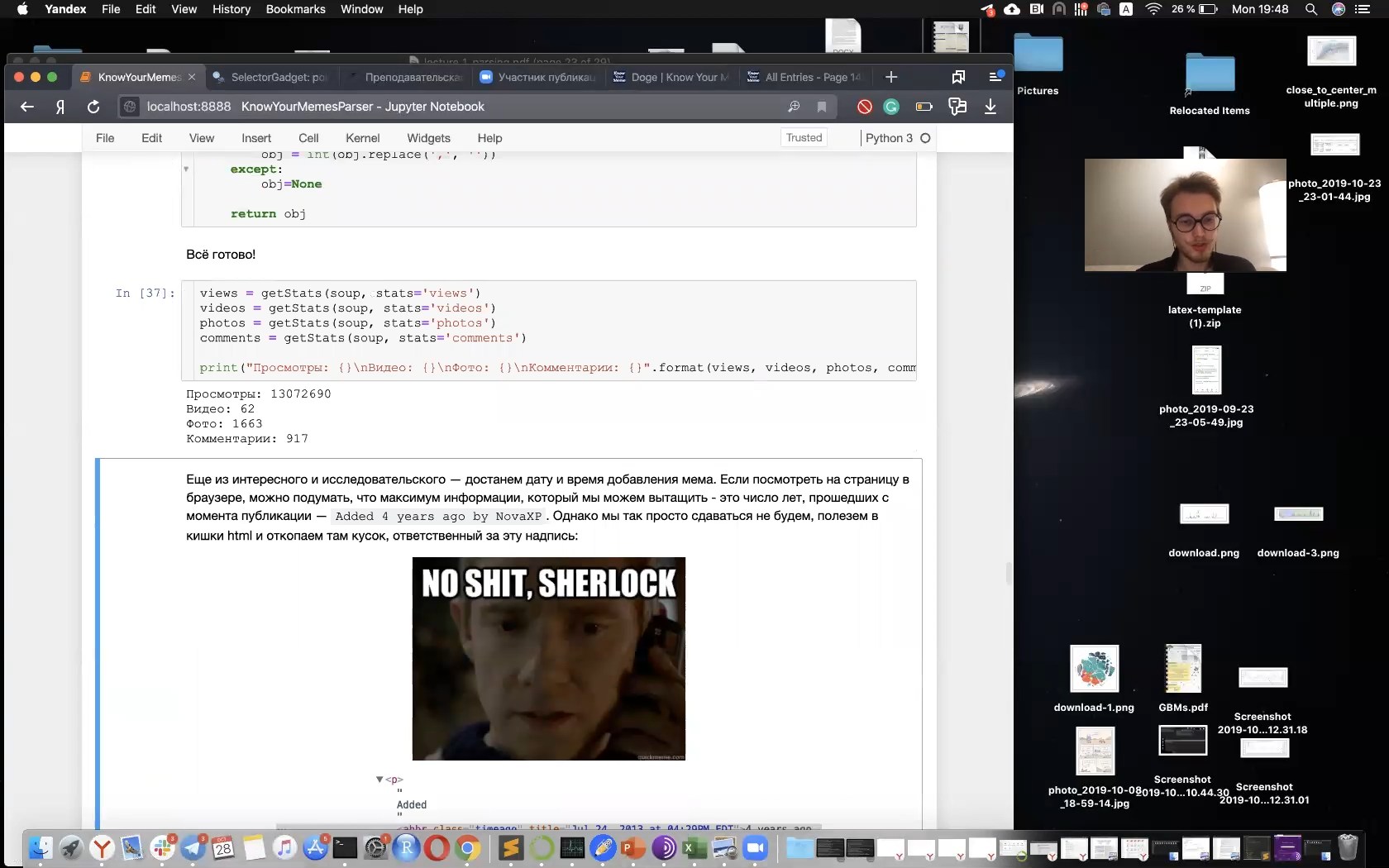Open Zoom from the dock
The image size is (1389, 868).
756,847
